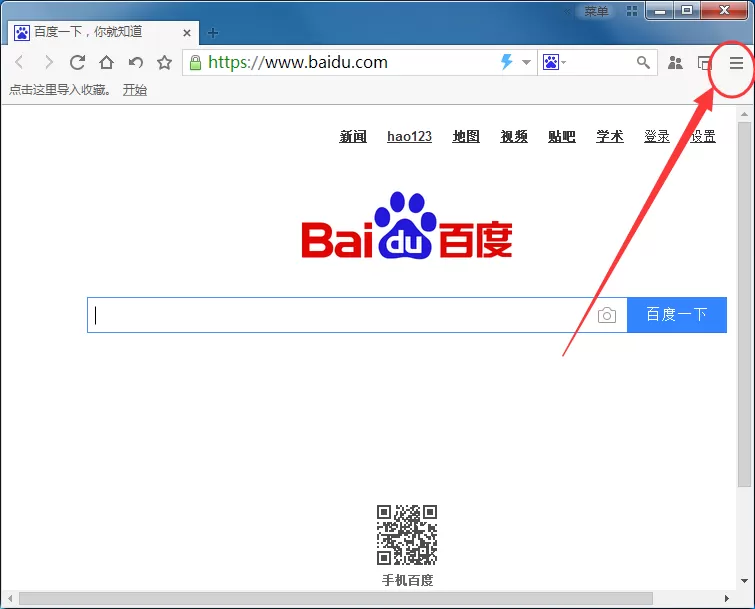
Task: Click the 点击这里导入收藏 text
Action: click(60, 90)
